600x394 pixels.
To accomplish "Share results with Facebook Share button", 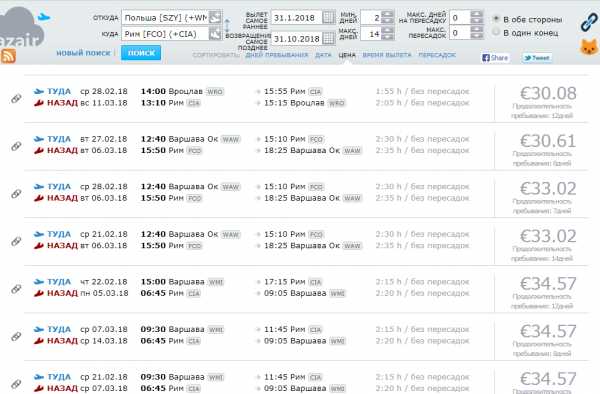I will coord(495,58).
